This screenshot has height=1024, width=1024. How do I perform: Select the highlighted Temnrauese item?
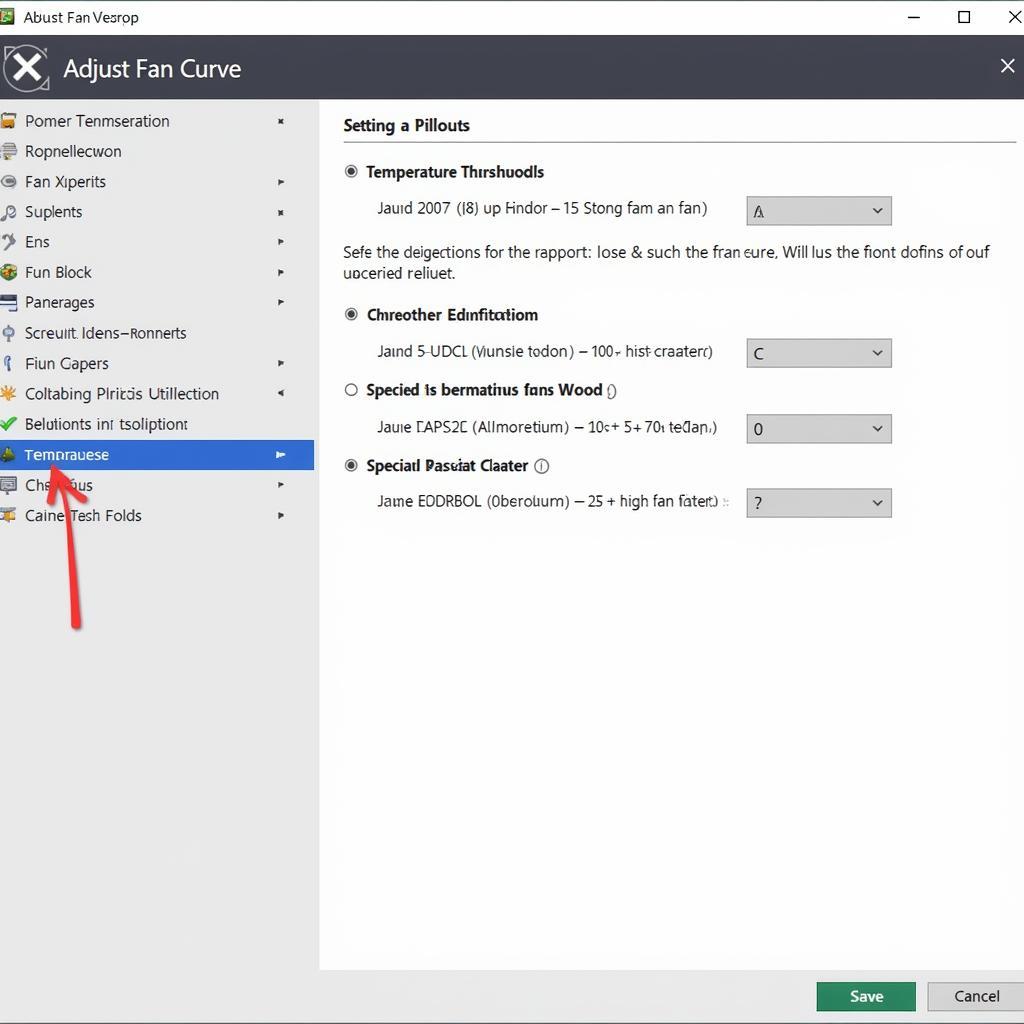(x=157, y=455)
